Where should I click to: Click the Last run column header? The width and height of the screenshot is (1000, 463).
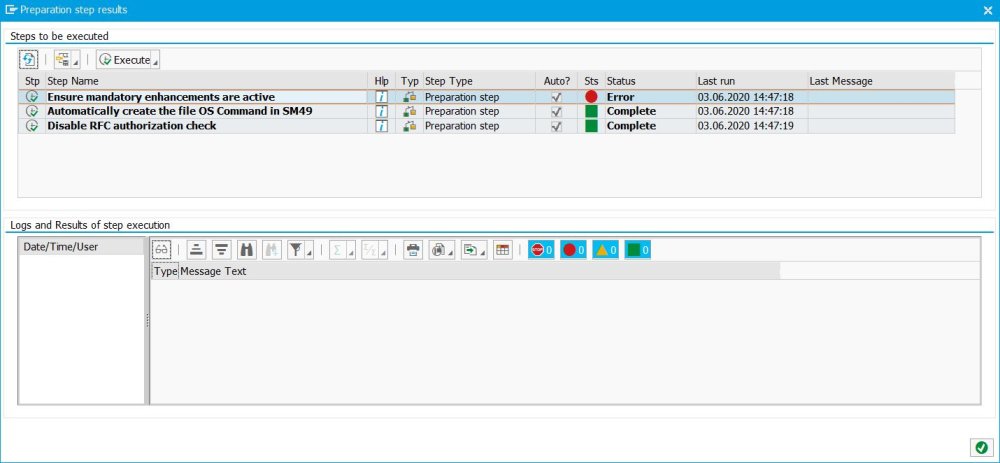click(x=751, y=81)
